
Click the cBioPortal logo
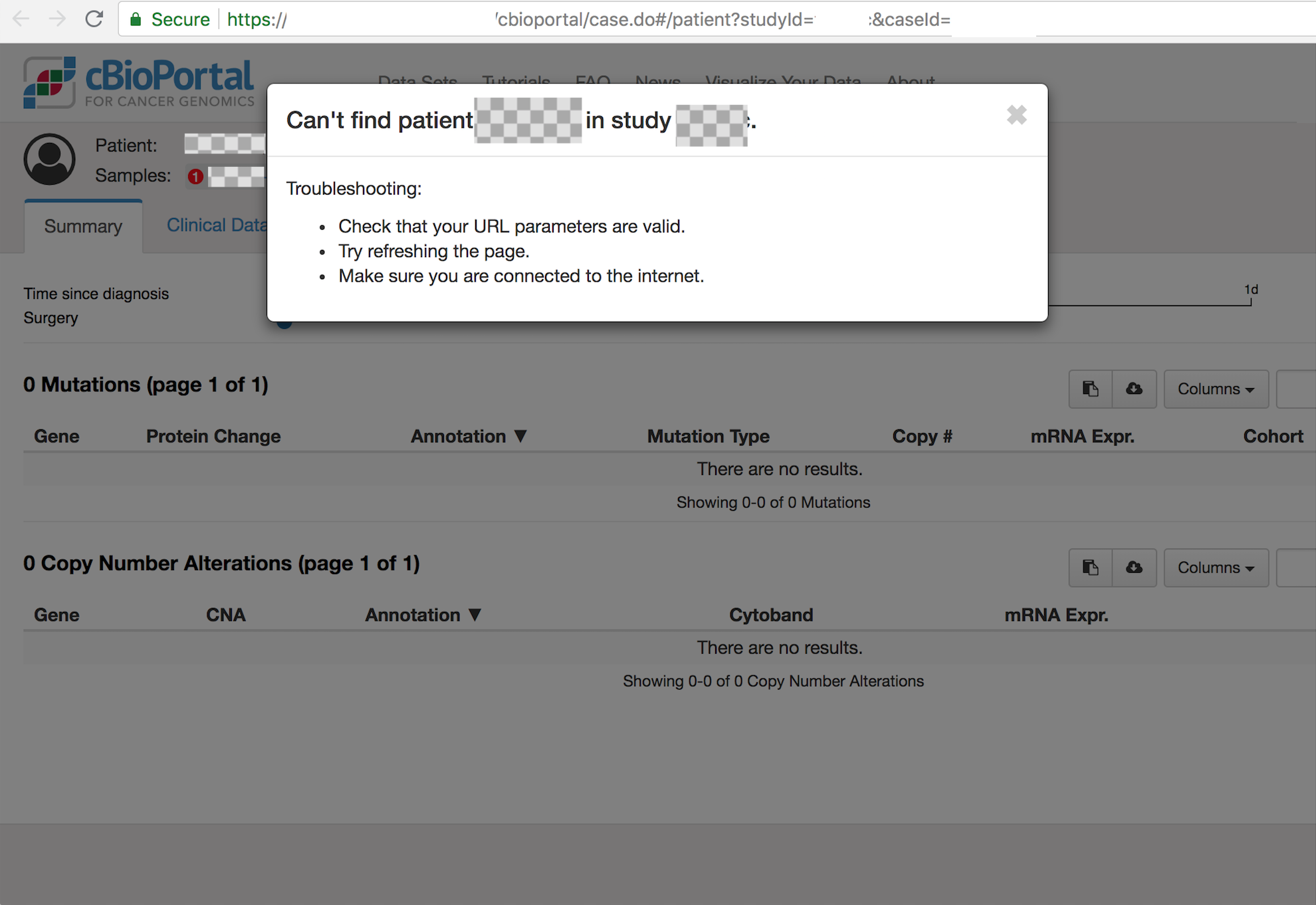point(139,82)
